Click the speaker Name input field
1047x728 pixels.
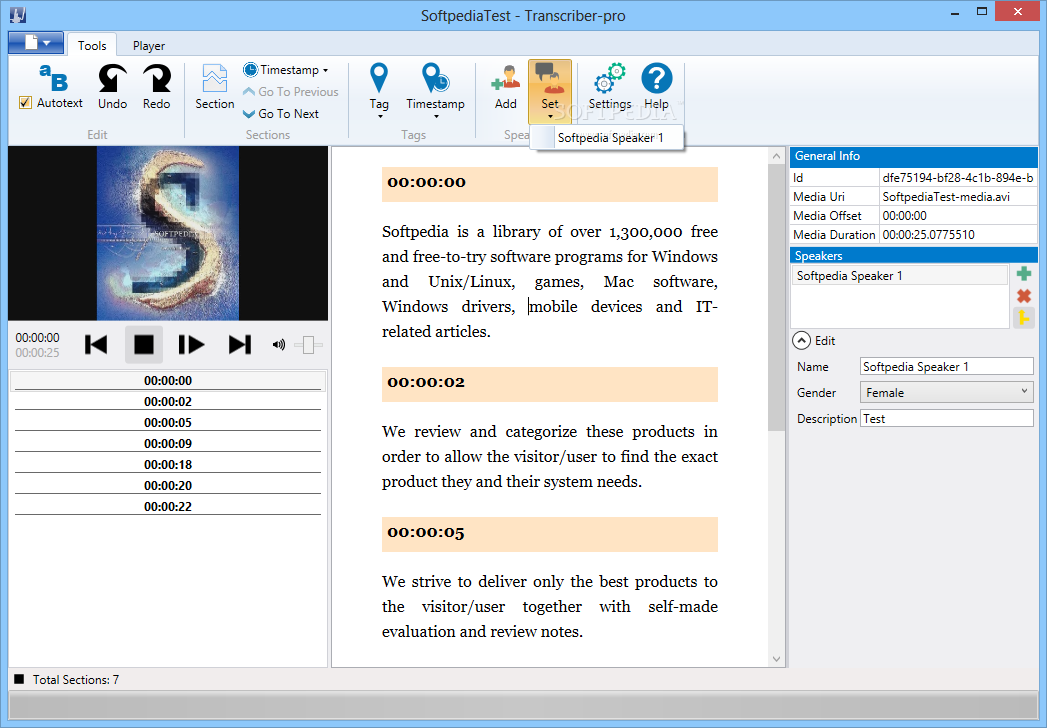946,366
